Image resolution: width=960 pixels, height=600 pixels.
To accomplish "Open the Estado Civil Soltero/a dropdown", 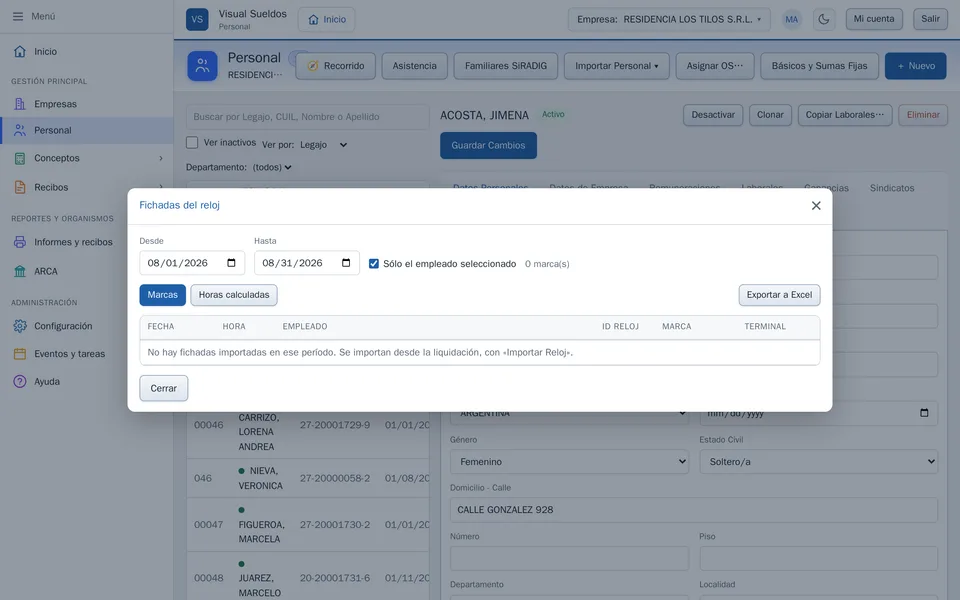I will tap(819, 462).
